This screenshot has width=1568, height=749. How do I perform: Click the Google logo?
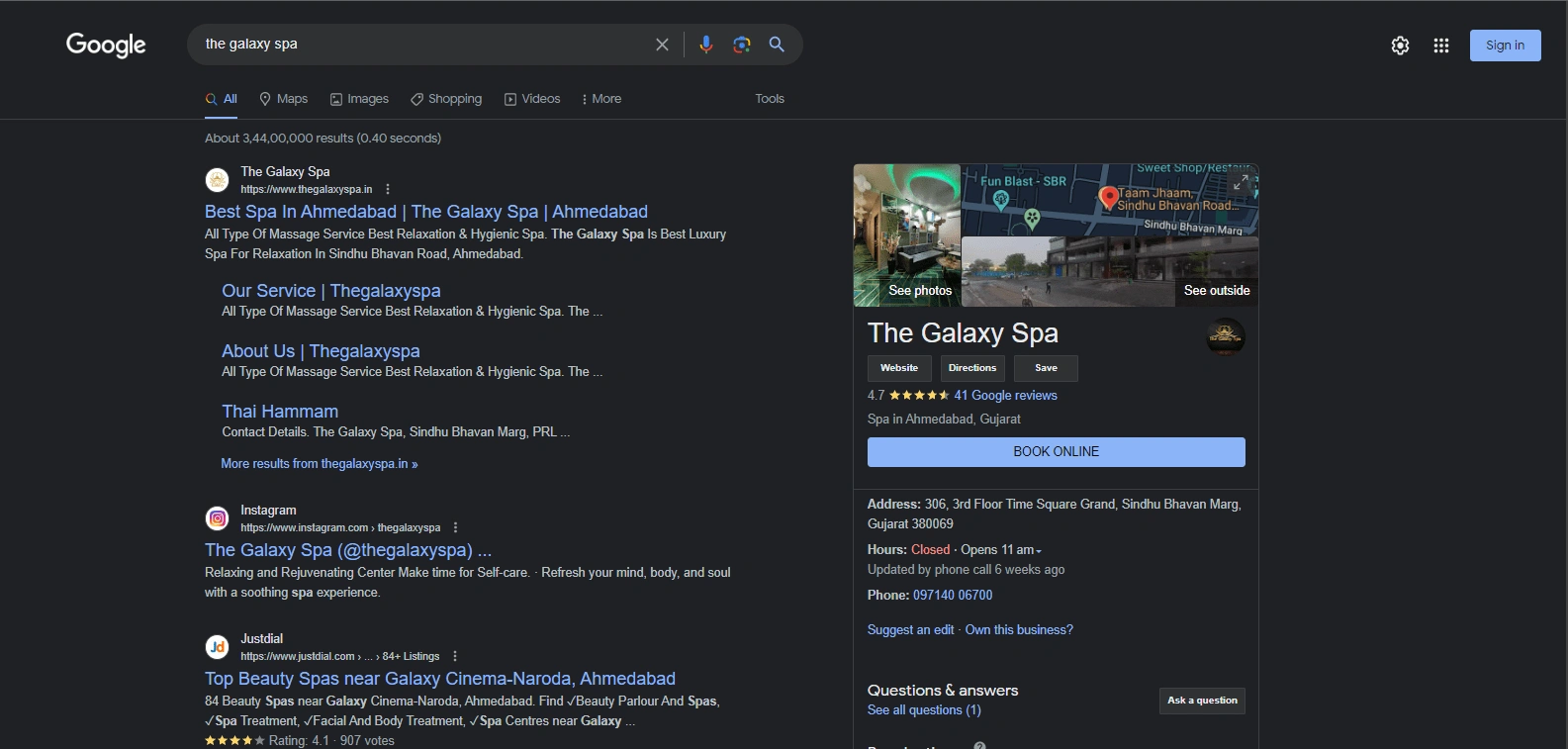click(106, 45)
